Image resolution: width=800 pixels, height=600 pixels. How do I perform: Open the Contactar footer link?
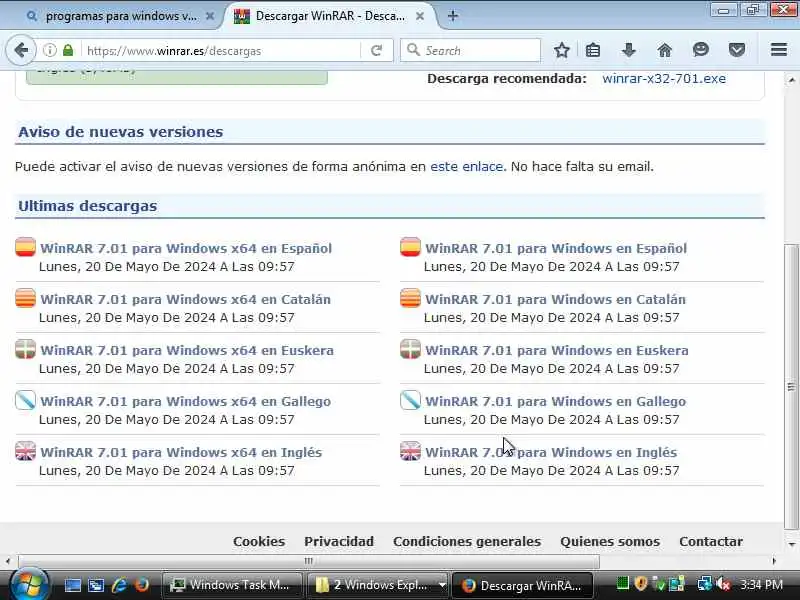(x=711, y=541)
